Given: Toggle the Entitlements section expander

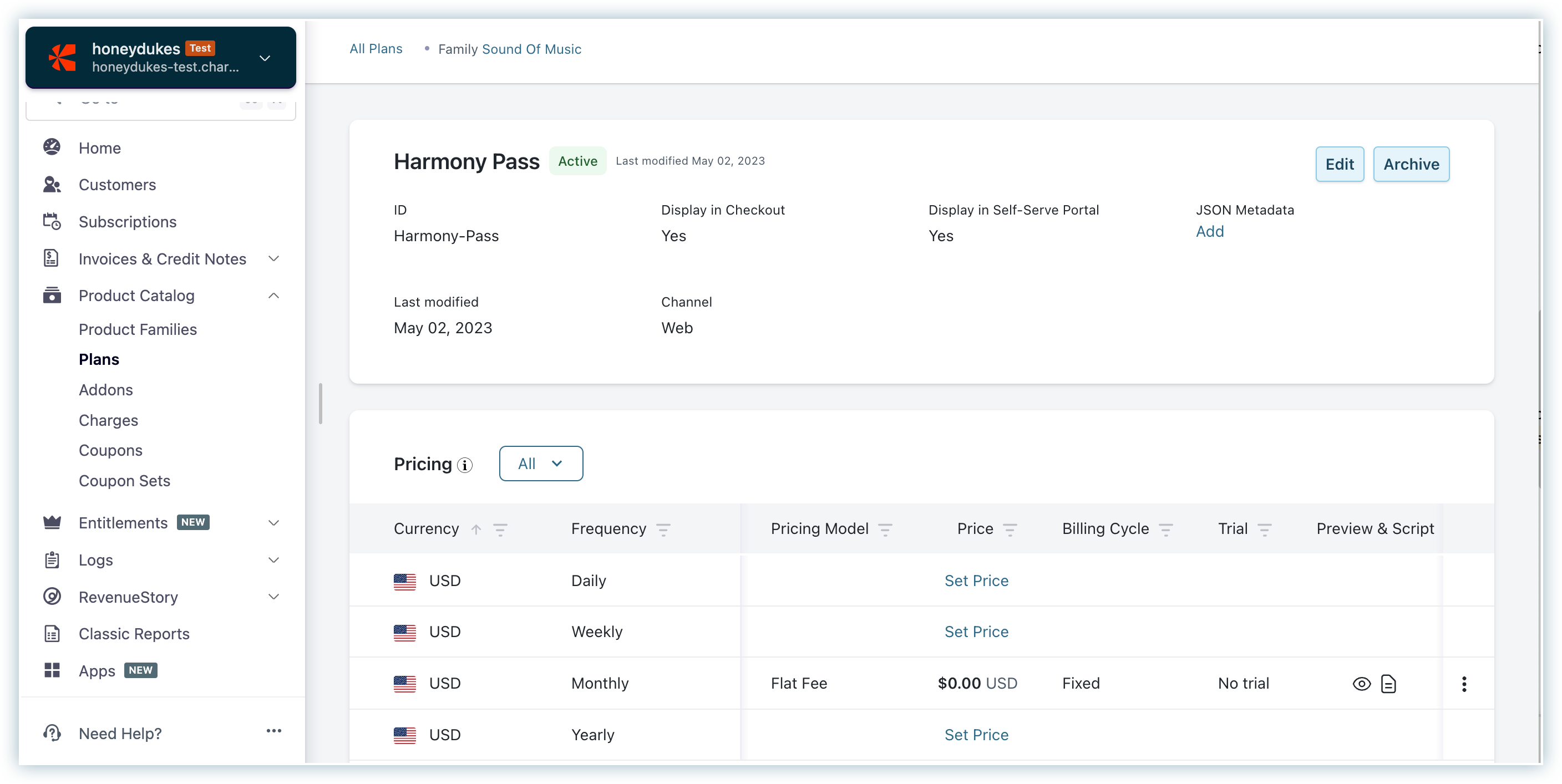Looking at the screenshot, I should pos(275,522).
